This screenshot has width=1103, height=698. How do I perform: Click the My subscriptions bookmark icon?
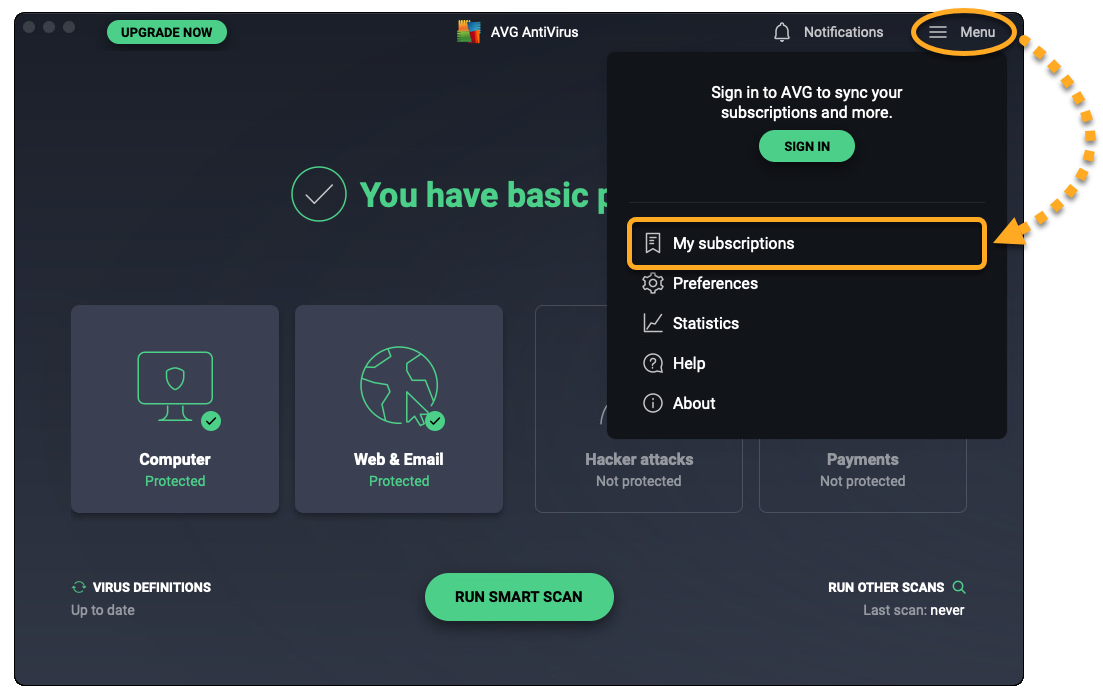[x=653, y=243]
